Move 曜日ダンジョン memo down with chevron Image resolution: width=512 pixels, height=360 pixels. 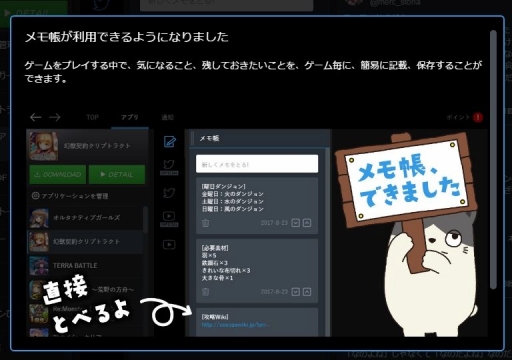point(296,223)
